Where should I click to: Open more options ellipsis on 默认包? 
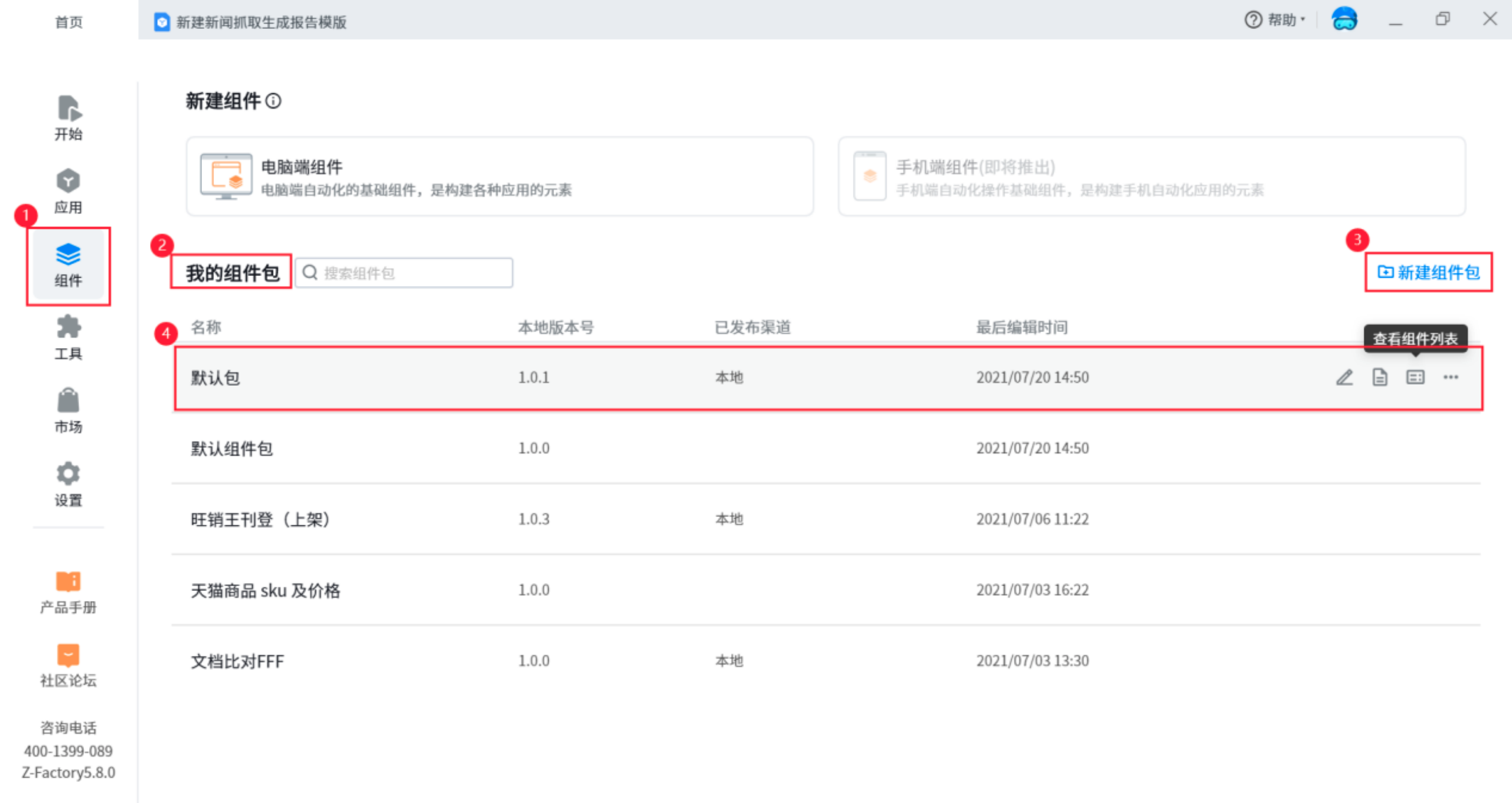click(1451, 377)
